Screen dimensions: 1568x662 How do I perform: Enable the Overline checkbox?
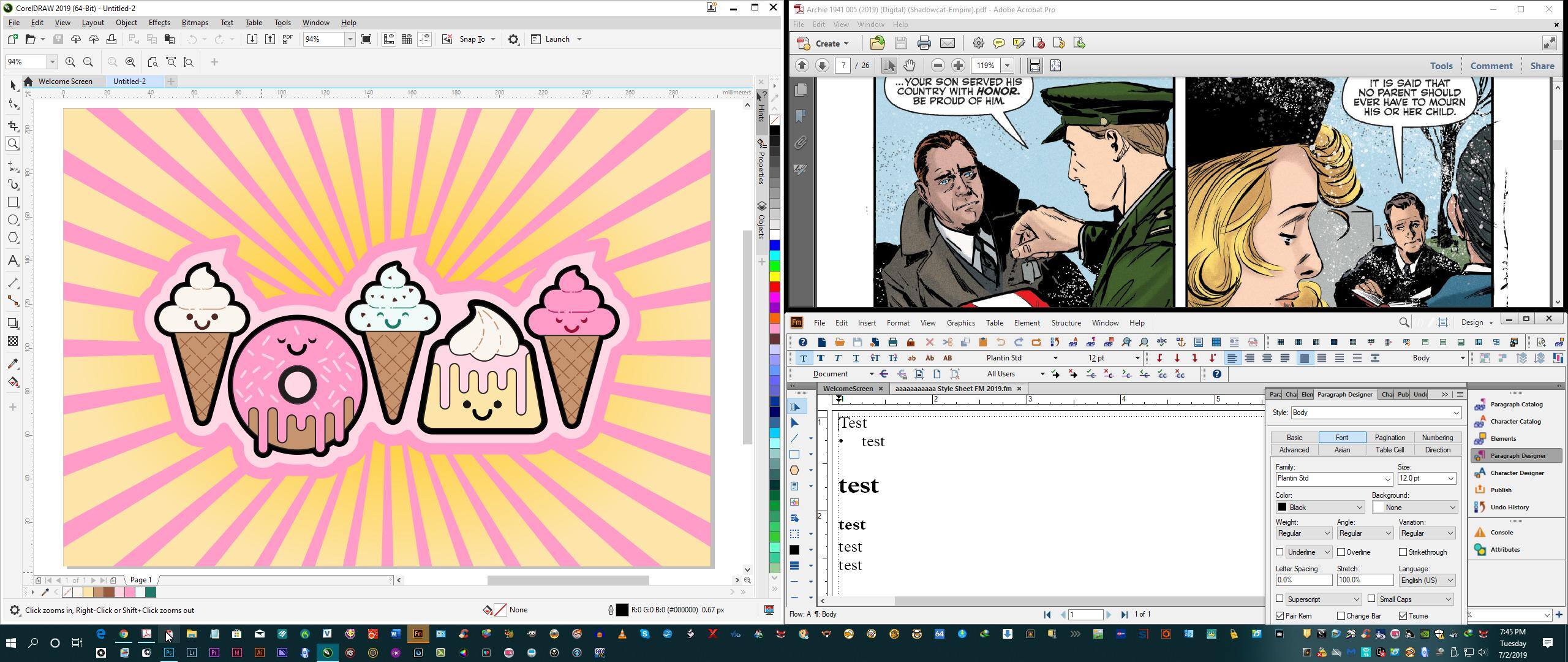[1341, 552]
